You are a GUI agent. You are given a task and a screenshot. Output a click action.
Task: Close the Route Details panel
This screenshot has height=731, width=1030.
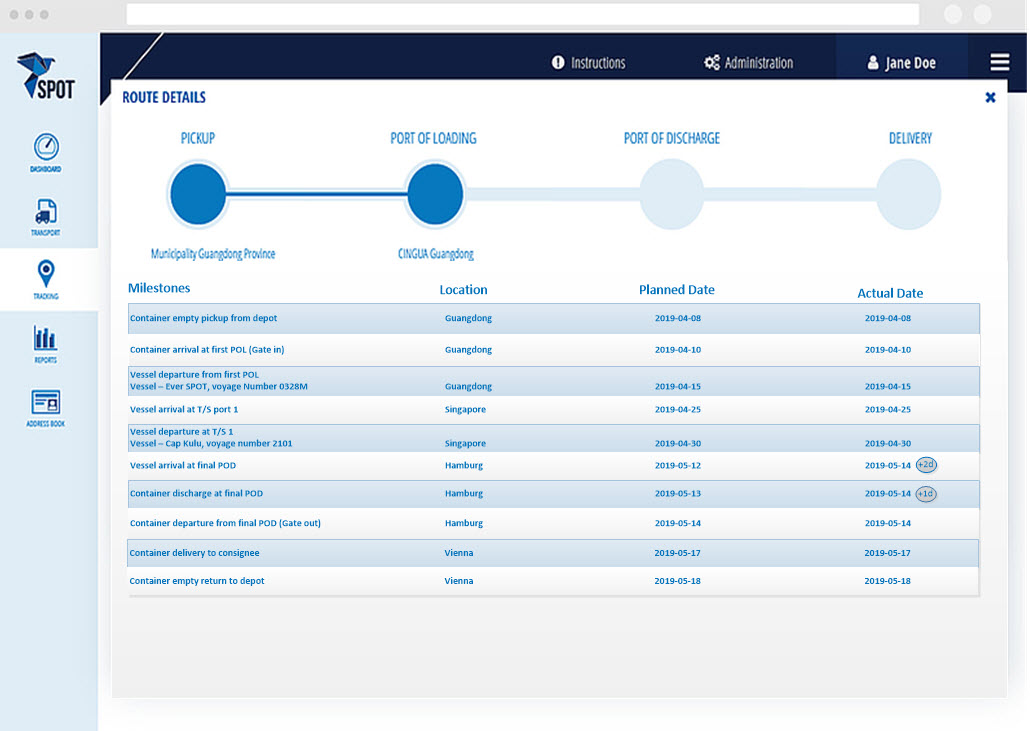tap(990, 97)
